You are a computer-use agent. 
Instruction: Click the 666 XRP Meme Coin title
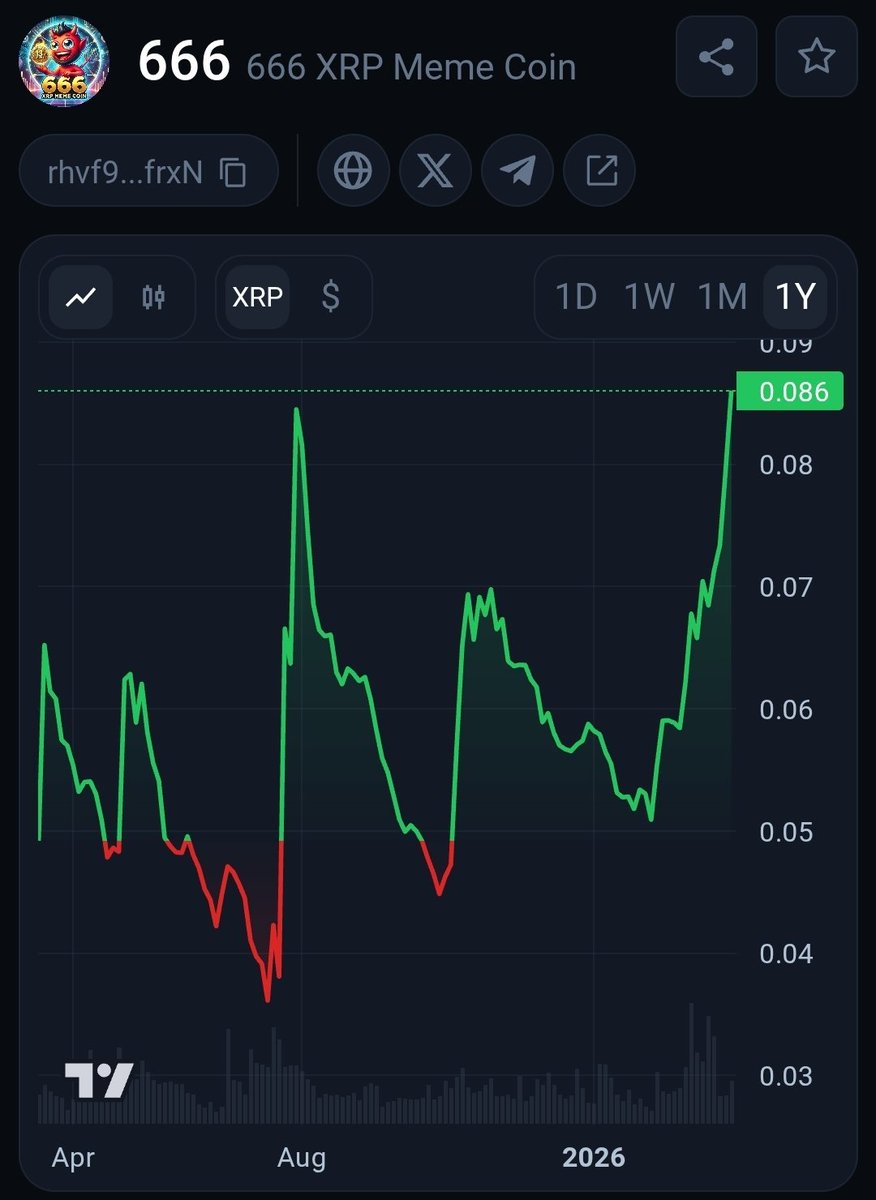click(x=411, y=67)
